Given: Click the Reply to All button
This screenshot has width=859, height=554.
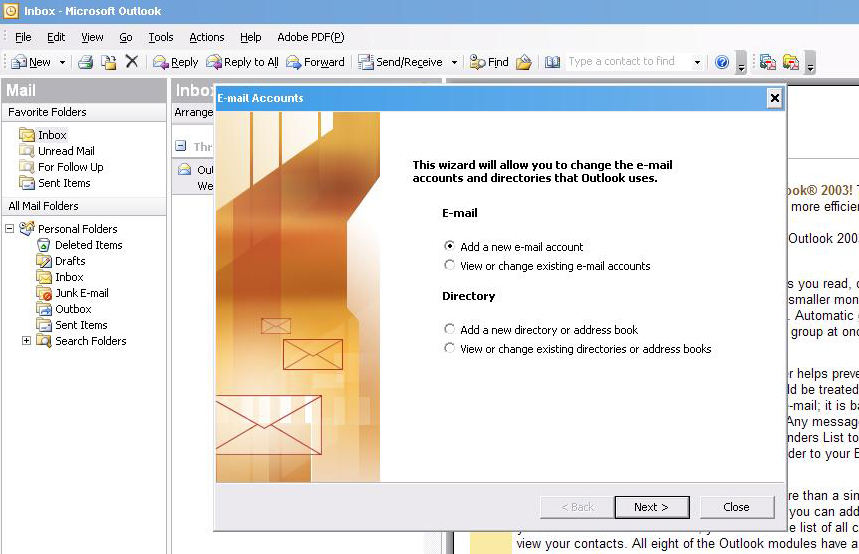Looking at the screenshot, I should tap(242, 62).
